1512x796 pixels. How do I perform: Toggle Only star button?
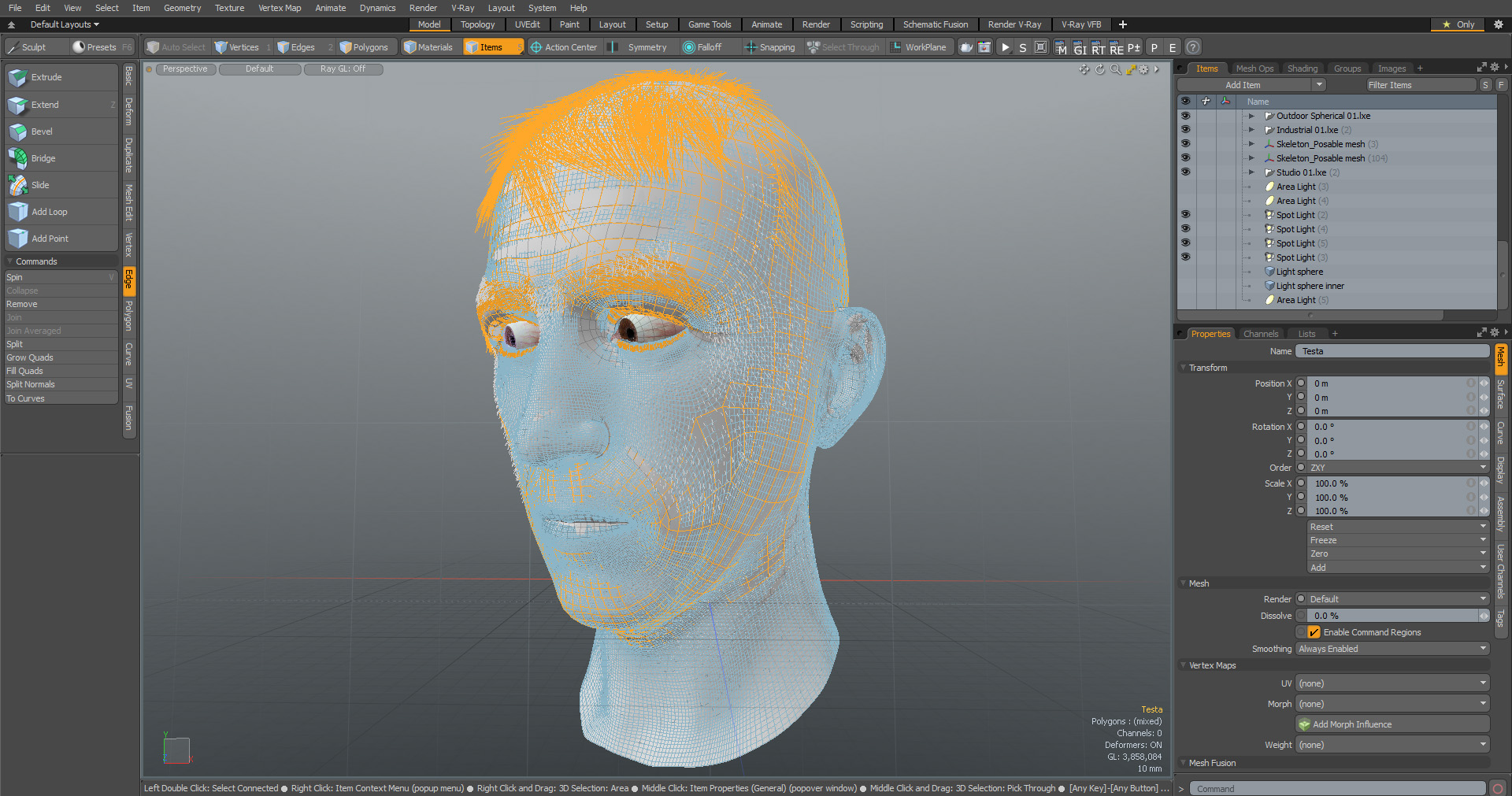point(1458,24)
